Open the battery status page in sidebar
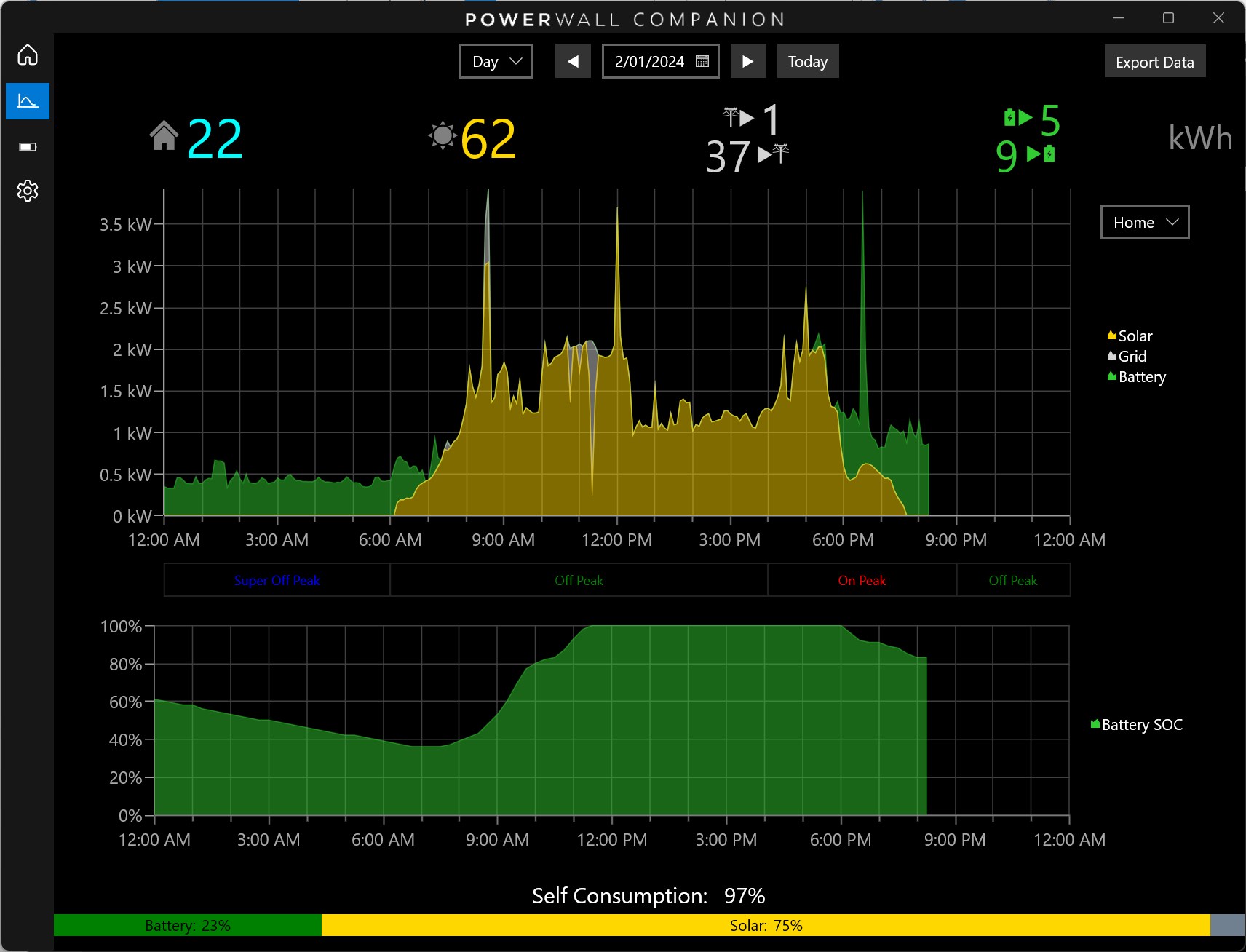The image size is (1246, 952). pos(27,146)
